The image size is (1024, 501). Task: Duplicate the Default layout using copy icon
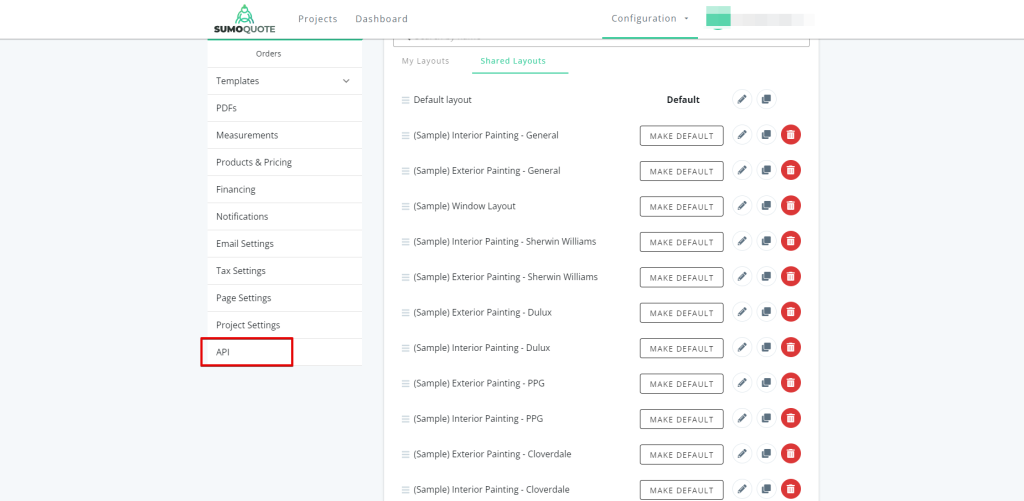[x=766, y=99]
